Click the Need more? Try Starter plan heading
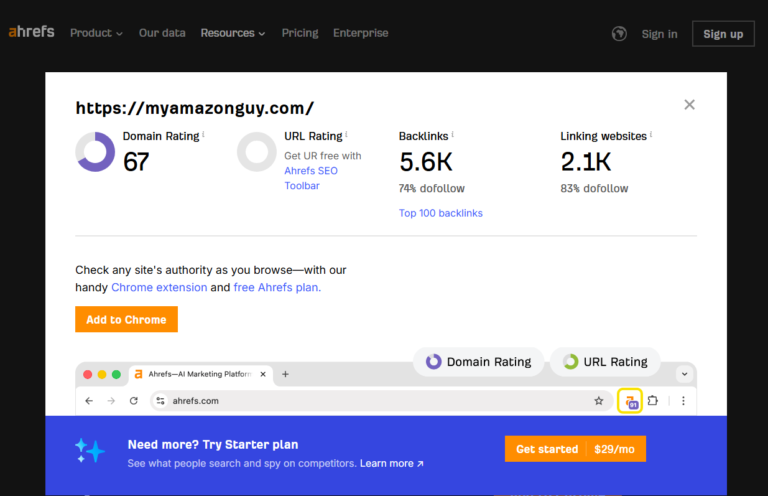Screen dimensions: 768x496 click(213, 445)
